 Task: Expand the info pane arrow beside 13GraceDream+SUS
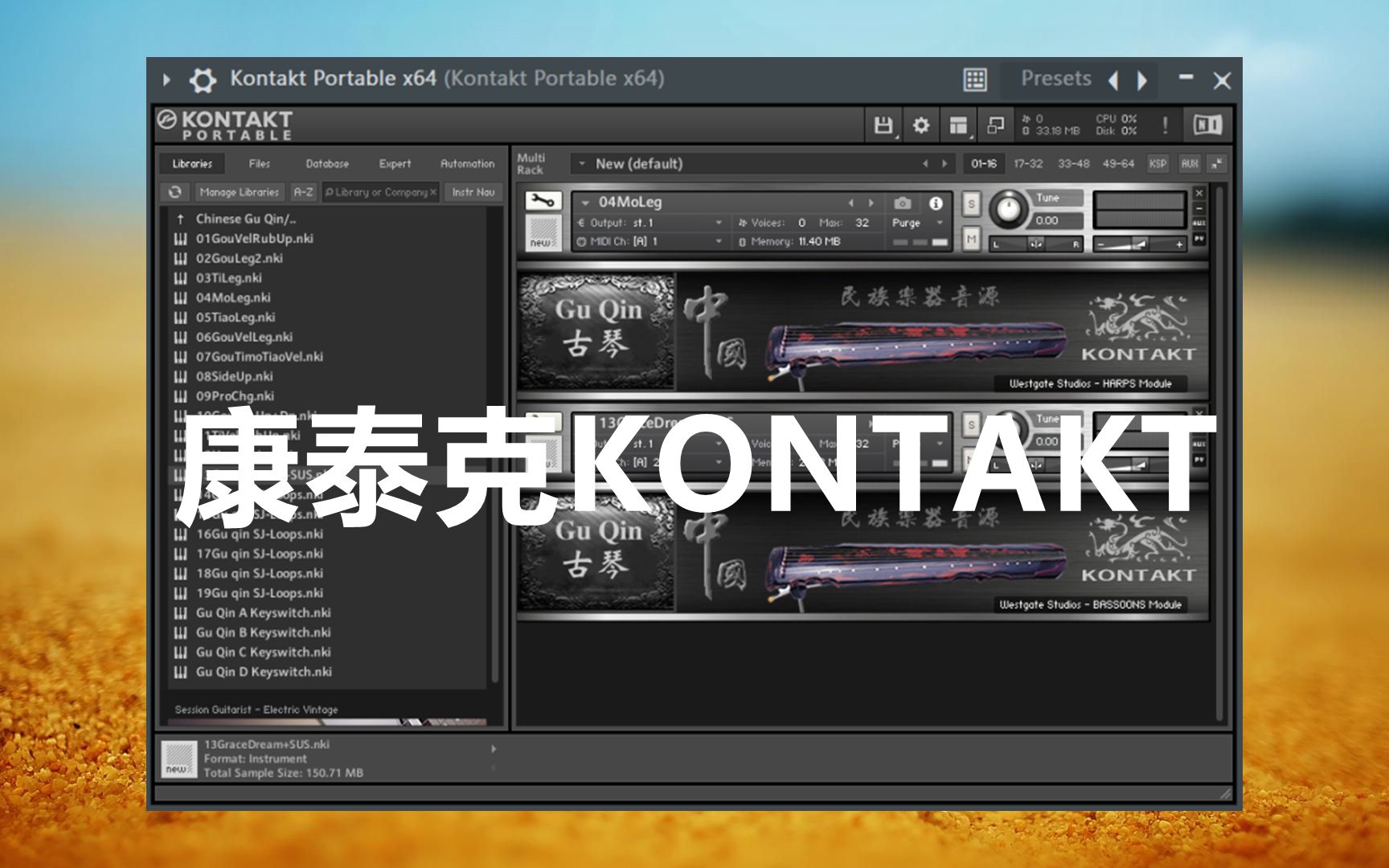[494, 749]
